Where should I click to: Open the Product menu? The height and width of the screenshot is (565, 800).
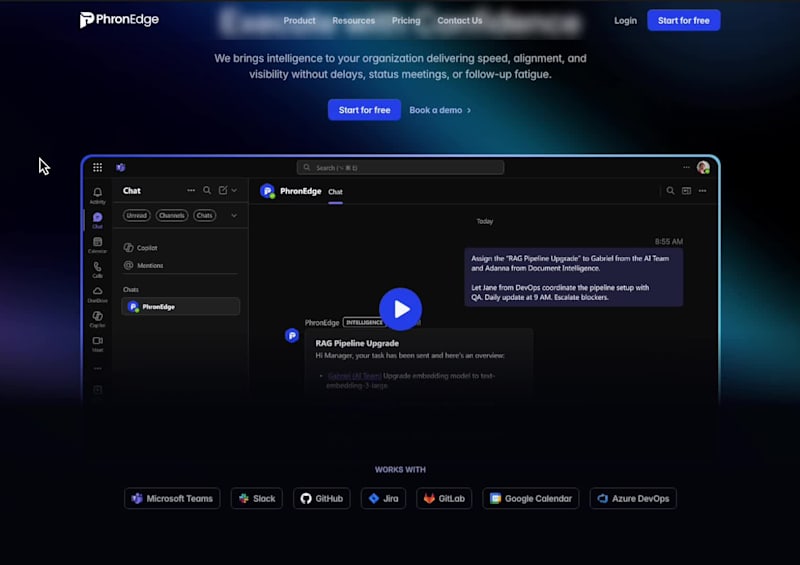coord(299,20)
